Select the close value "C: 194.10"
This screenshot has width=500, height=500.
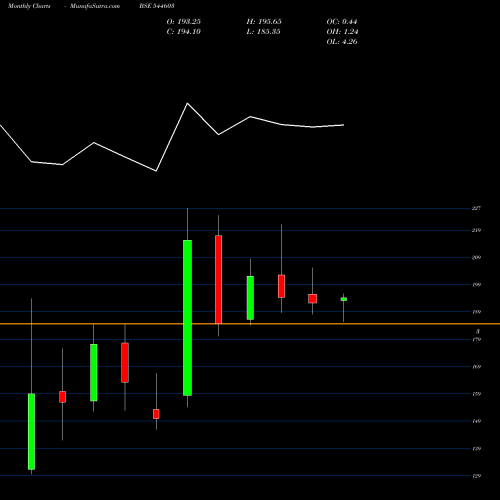pos(184,32)
